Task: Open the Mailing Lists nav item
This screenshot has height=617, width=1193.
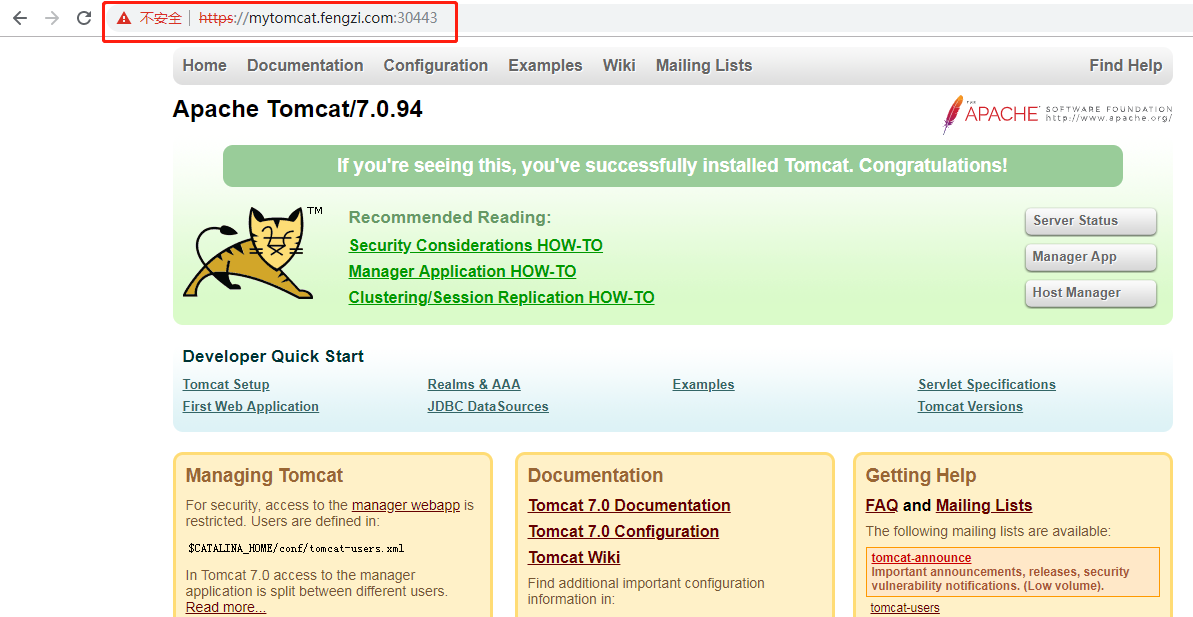Action: [704, 65]
